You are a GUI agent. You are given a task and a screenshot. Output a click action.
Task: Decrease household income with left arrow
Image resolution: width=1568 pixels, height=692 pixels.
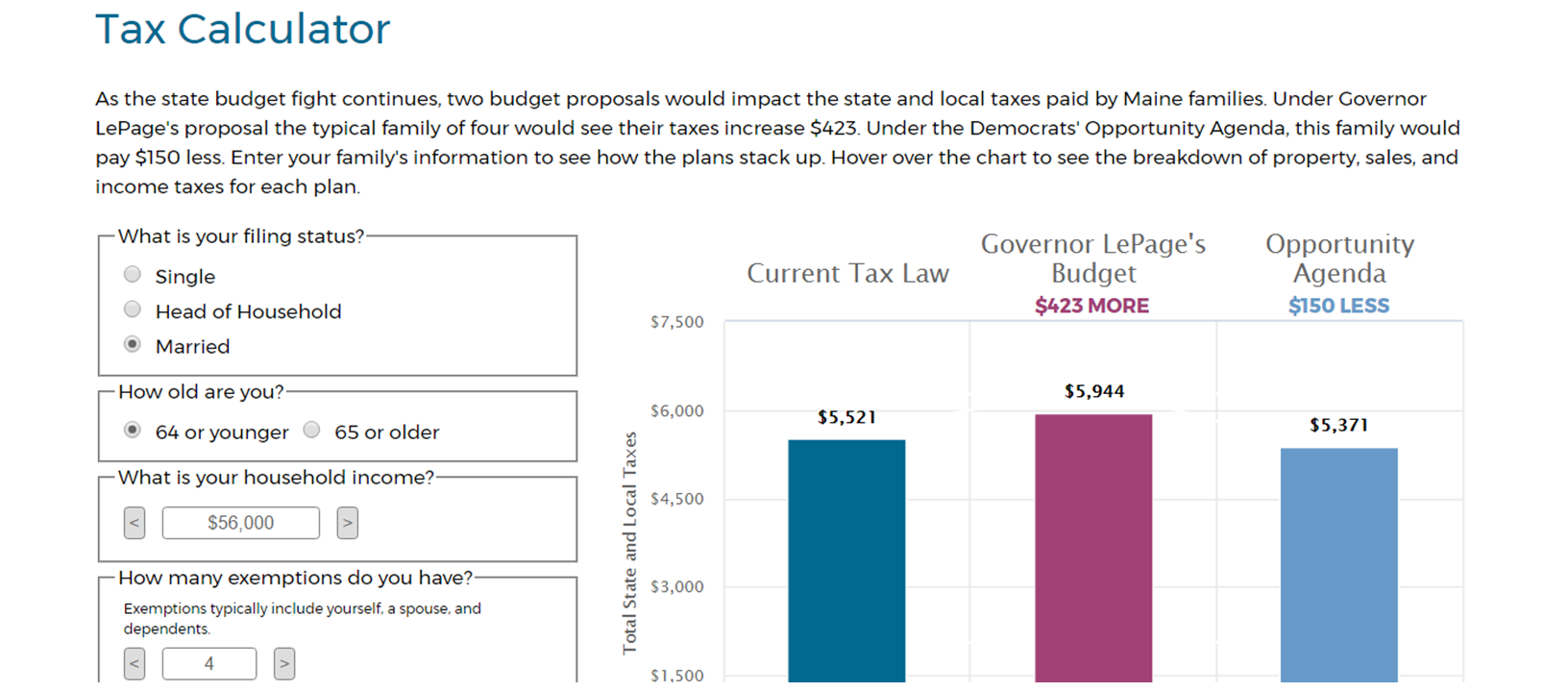click(x=135, y=523)
